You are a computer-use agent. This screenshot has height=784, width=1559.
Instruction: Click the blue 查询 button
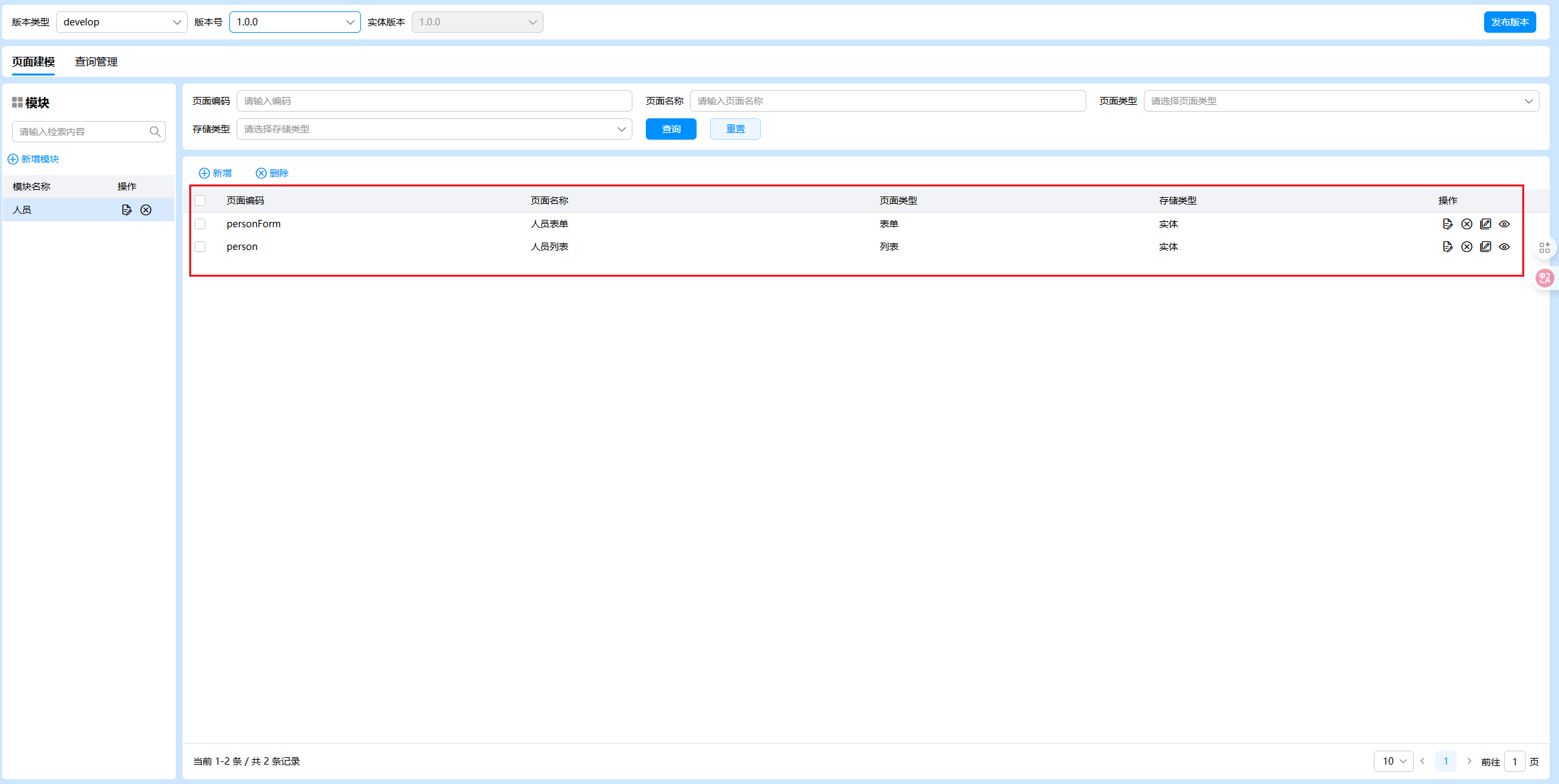tap(671, 129)
